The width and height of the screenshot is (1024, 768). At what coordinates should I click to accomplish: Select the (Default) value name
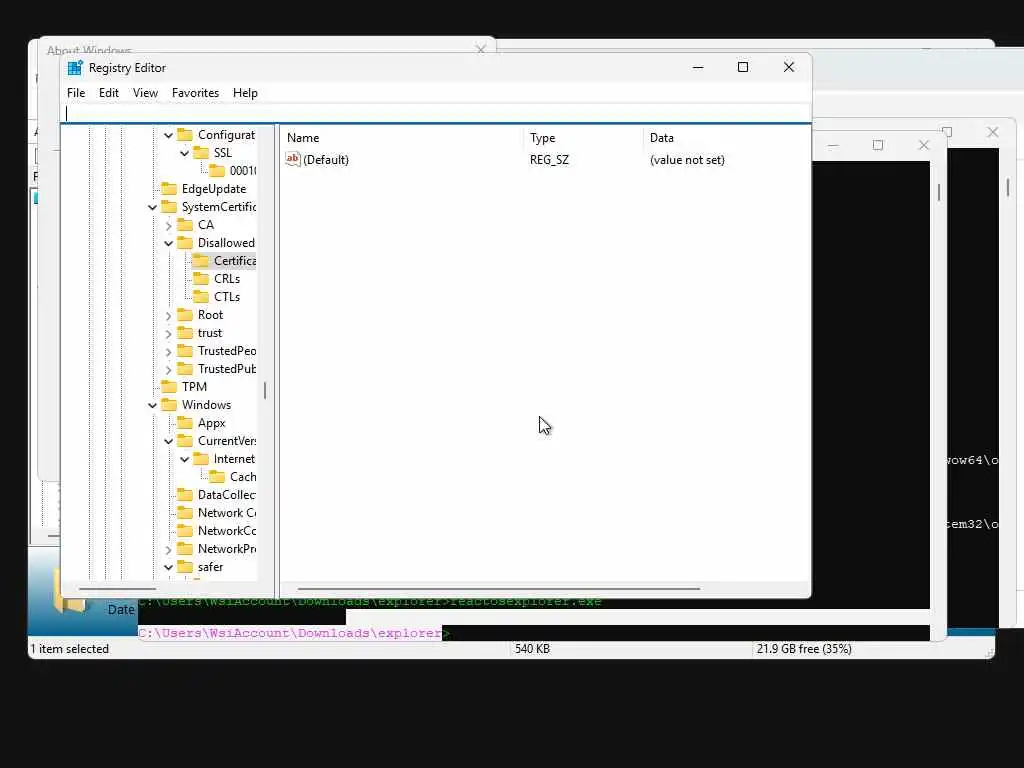point(326,160)
